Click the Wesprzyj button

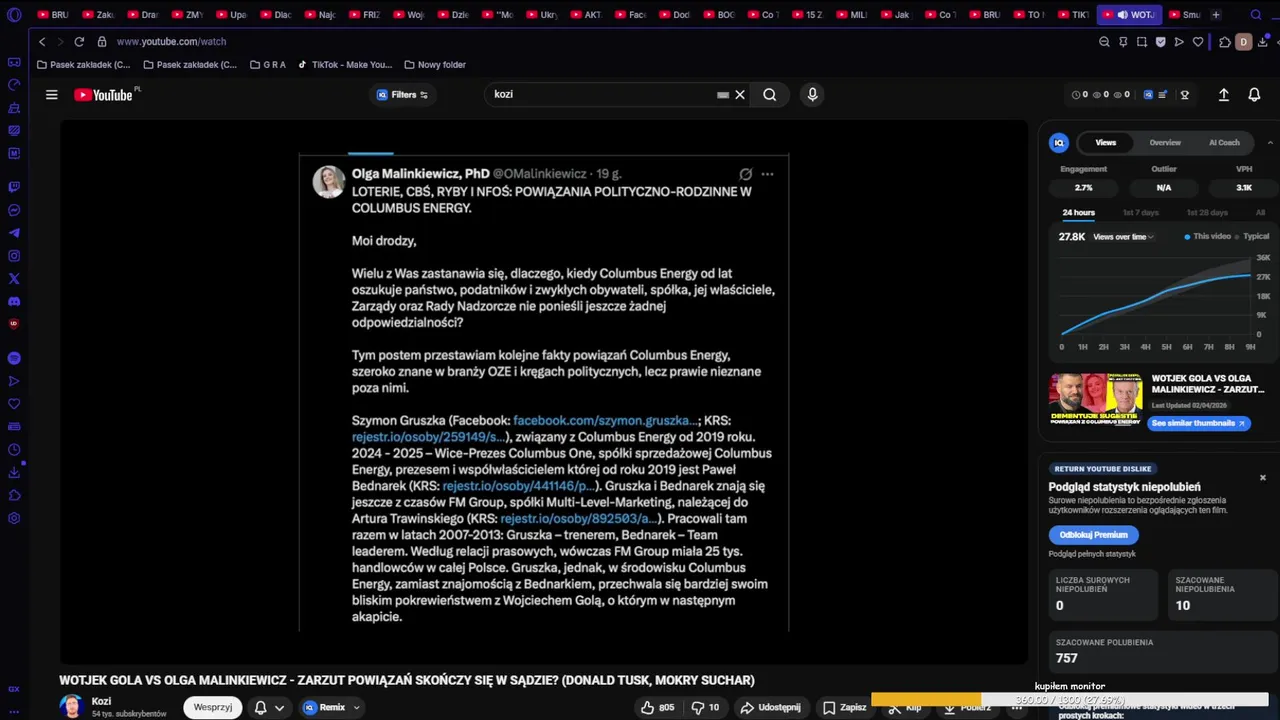pos(213,707)
